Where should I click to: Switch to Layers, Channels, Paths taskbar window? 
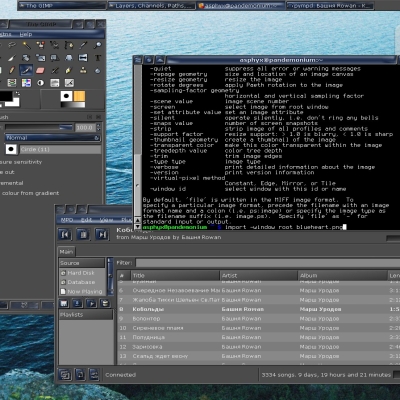coord(152,6)
